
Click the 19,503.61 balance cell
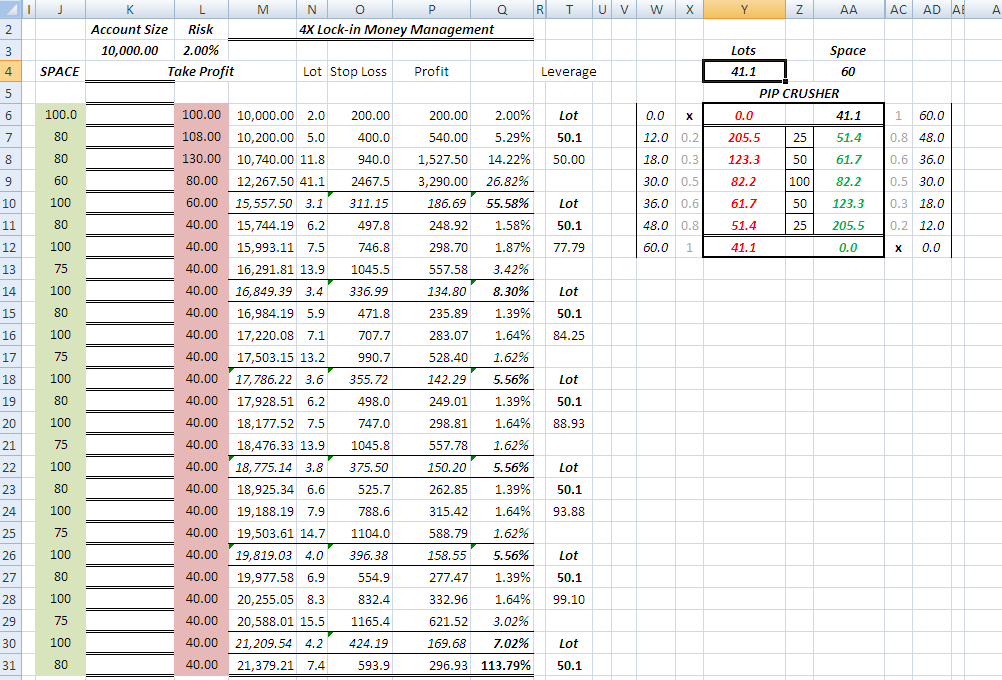coord(263,533)
